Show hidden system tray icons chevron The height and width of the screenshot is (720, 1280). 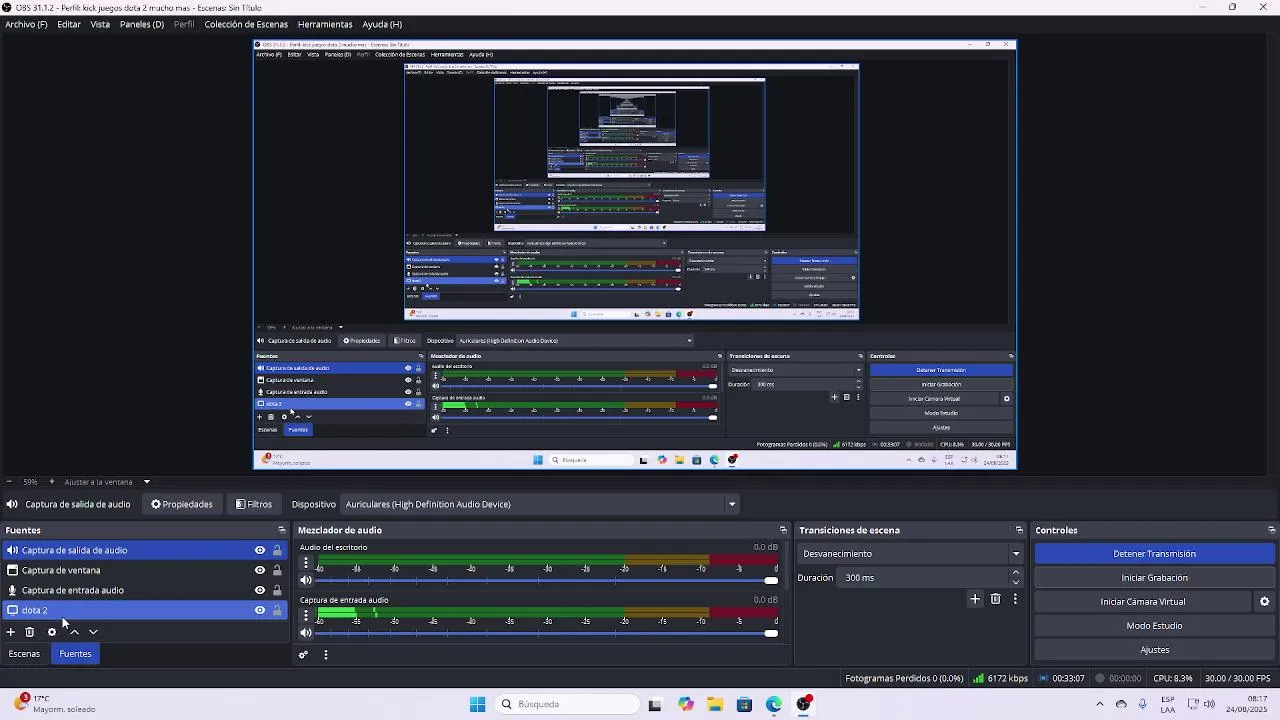click(x=1100, y=704)
